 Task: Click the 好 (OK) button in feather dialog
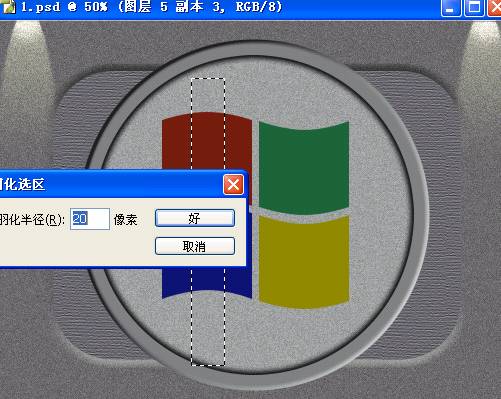point(195,218)
